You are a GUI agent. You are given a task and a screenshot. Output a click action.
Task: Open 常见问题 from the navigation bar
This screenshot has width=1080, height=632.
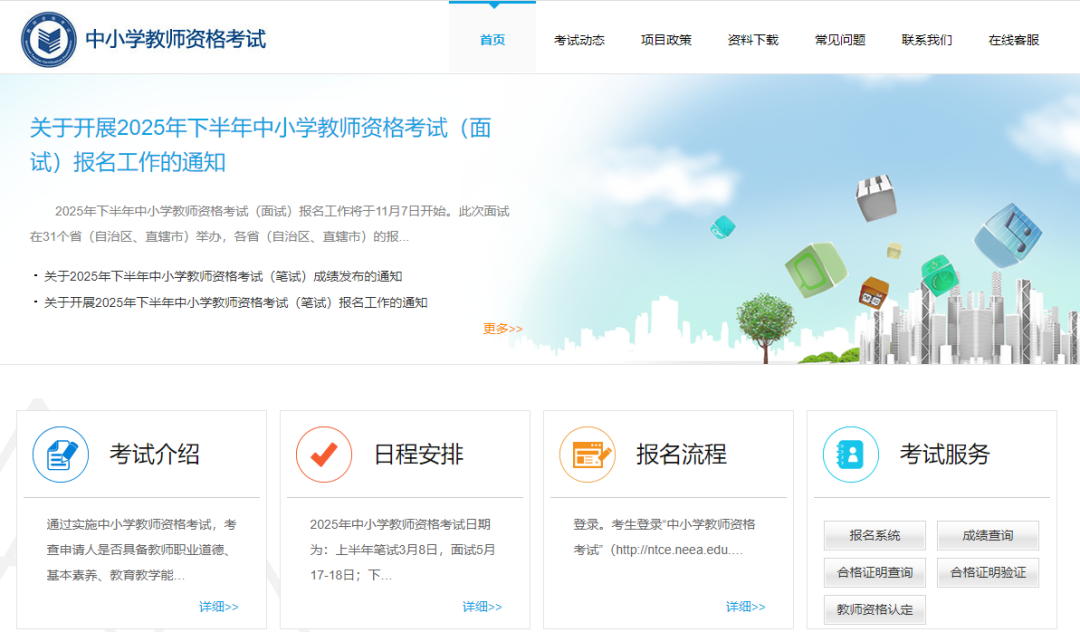click(839, 39)
